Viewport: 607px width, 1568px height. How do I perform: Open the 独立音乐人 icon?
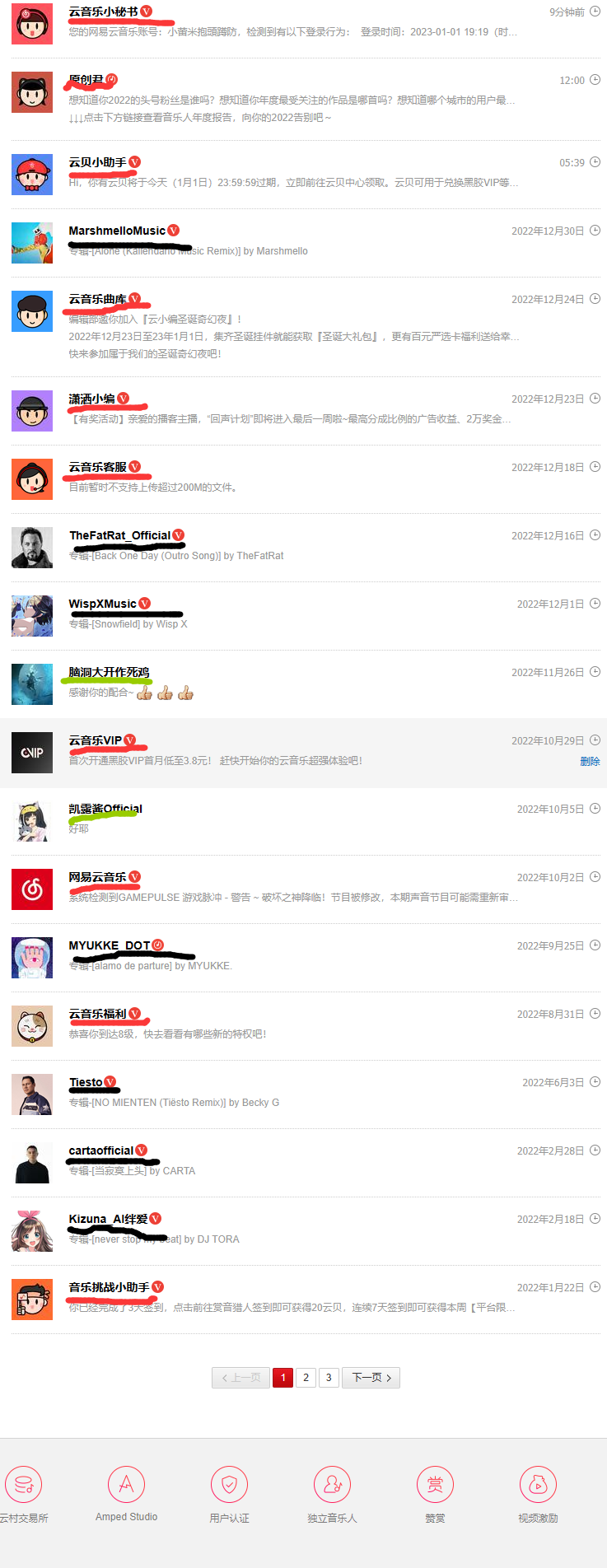click(332, 1485)
